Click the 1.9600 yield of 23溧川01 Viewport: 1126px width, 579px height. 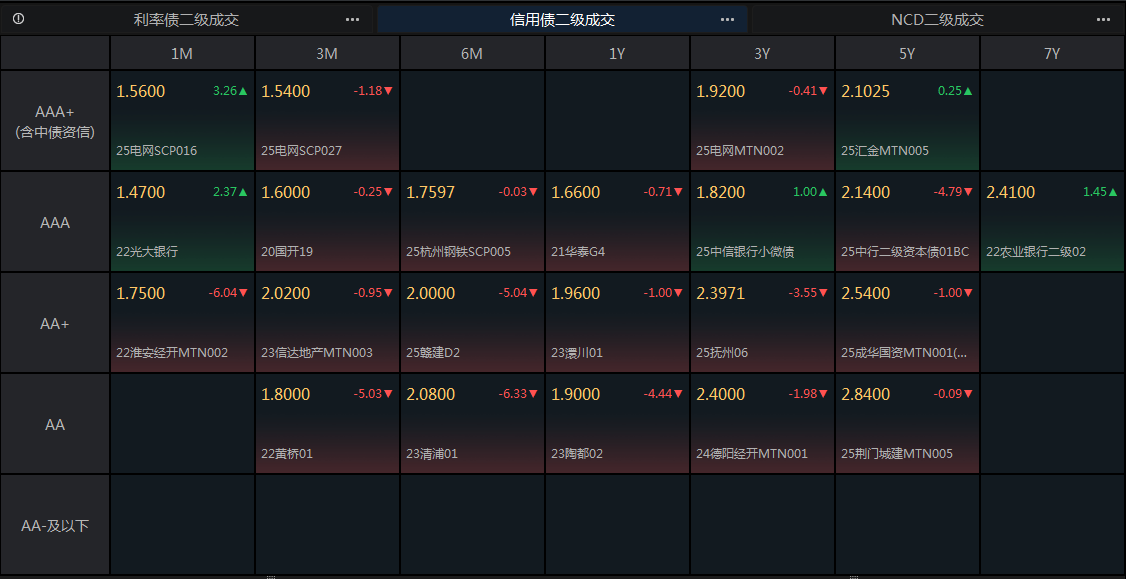tap(576, 294)
